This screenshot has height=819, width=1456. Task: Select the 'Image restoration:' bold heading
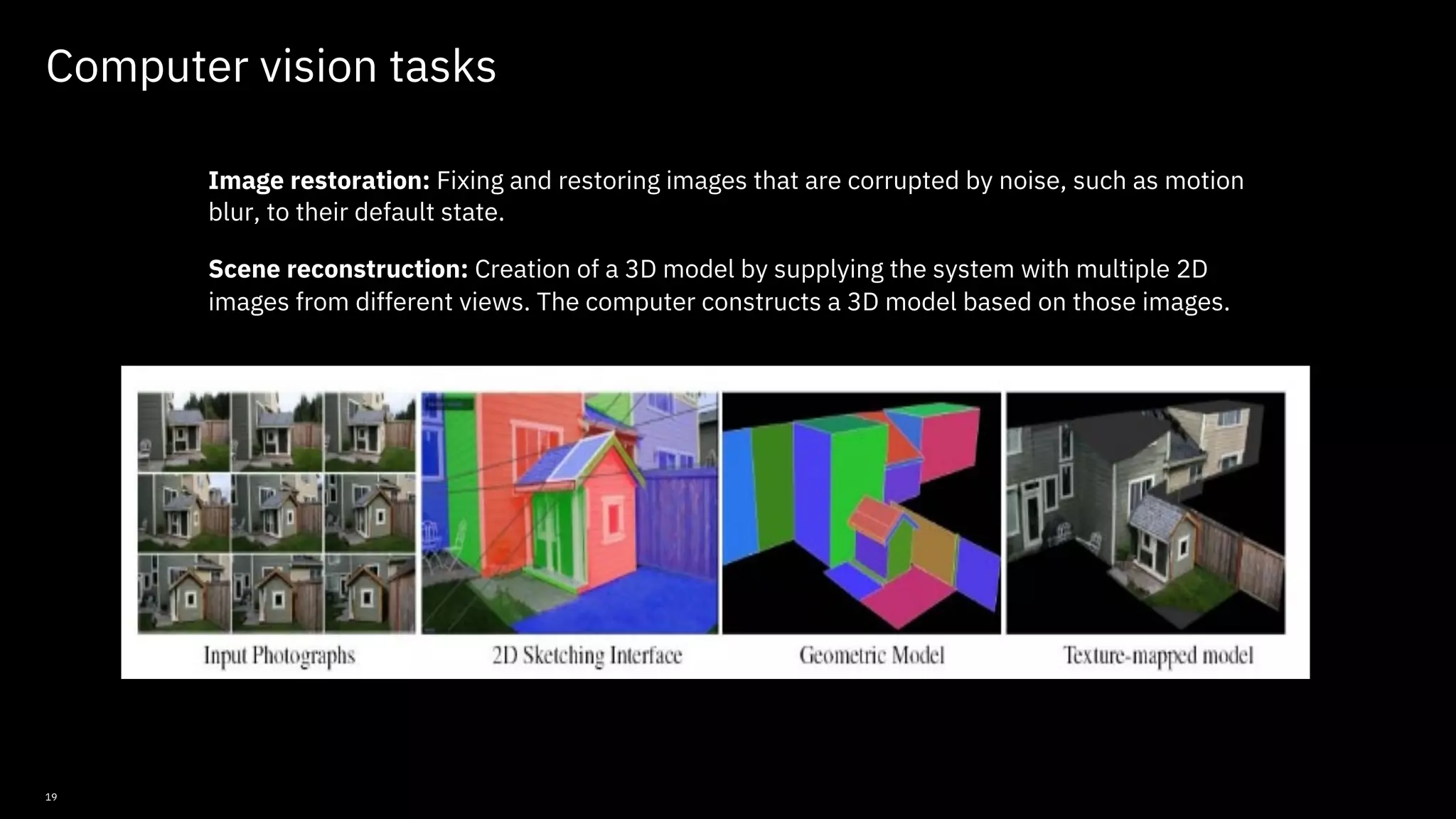point(319,181)
